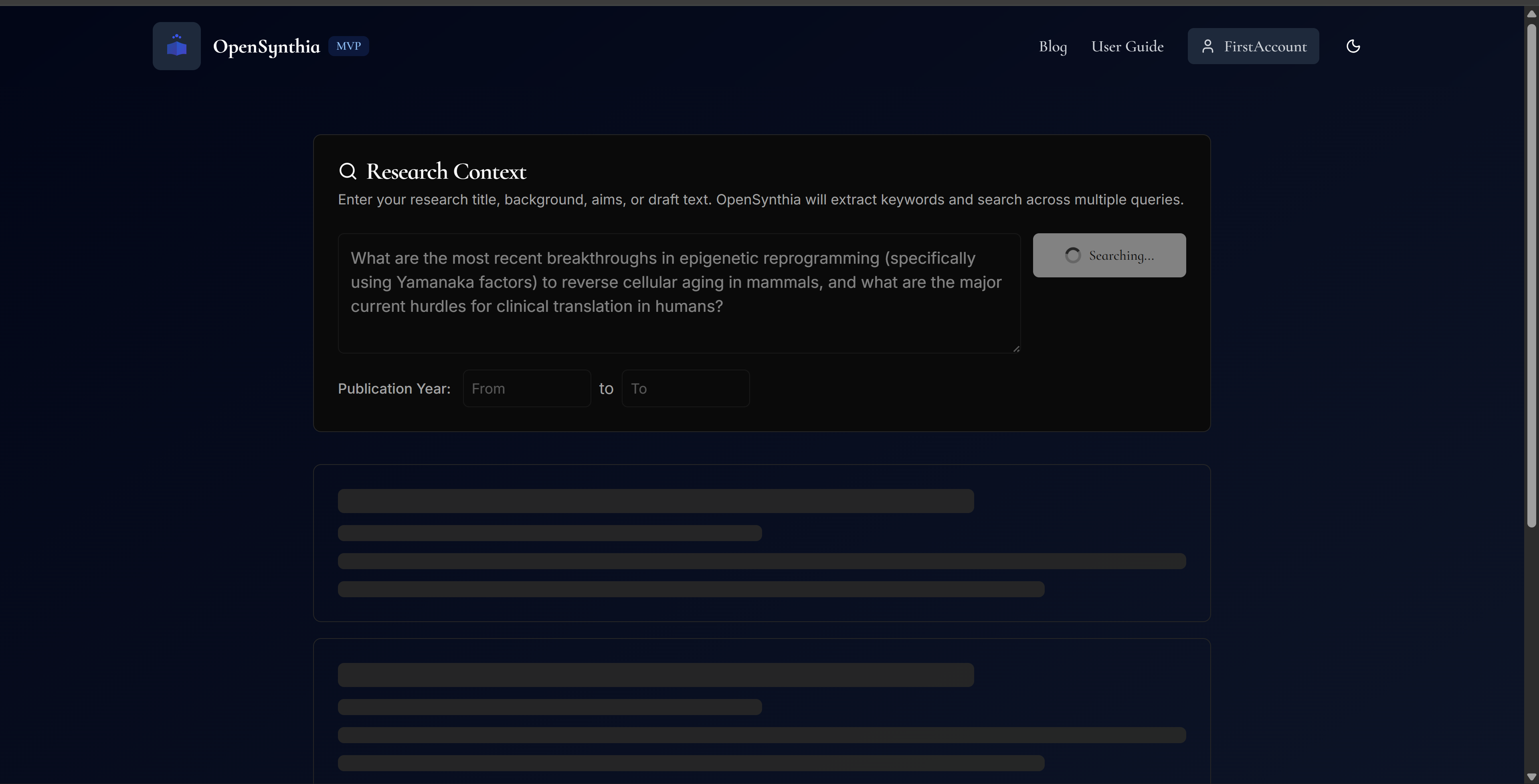Activate the Searching state indicator
The image size is (1539, 784).
(1109, 255)
